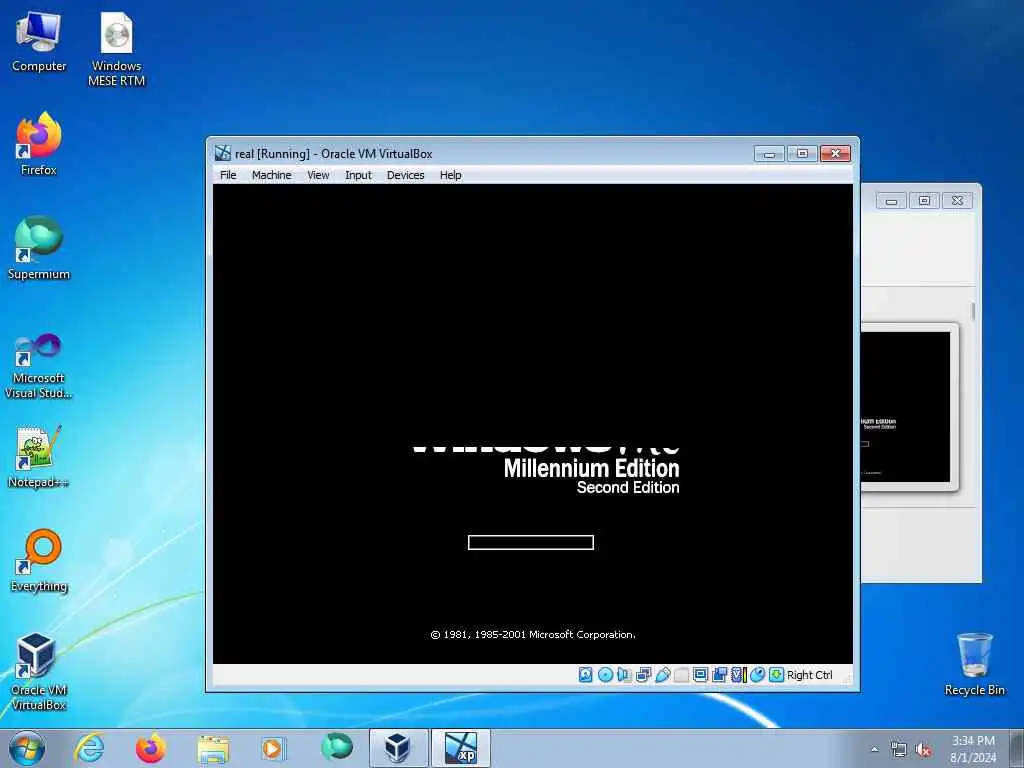Open the Help menu
This screenshot has width=1024, height=768.
pyautogui.click(x=451, y=175)
